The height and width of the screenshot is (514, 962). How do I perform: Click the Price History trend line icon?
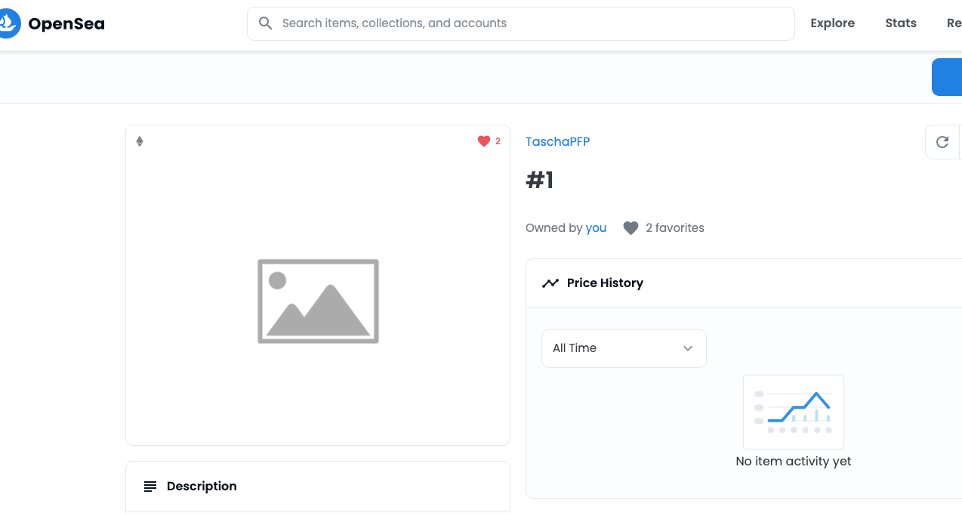pos(550,283)
